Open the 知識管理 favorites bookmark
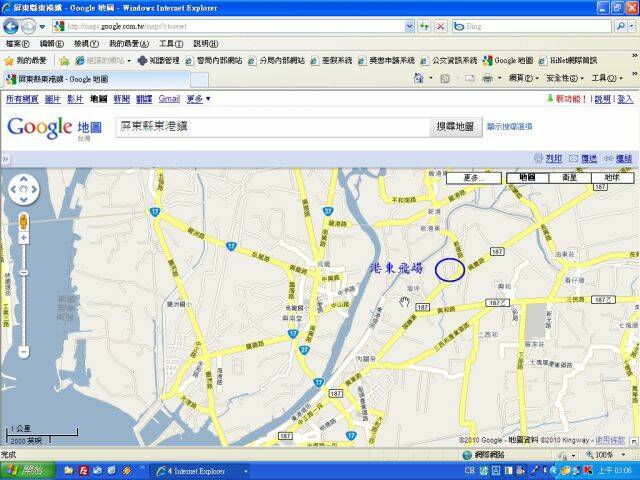The height and width of the screenshot is (480, 640). click(158, 60)
